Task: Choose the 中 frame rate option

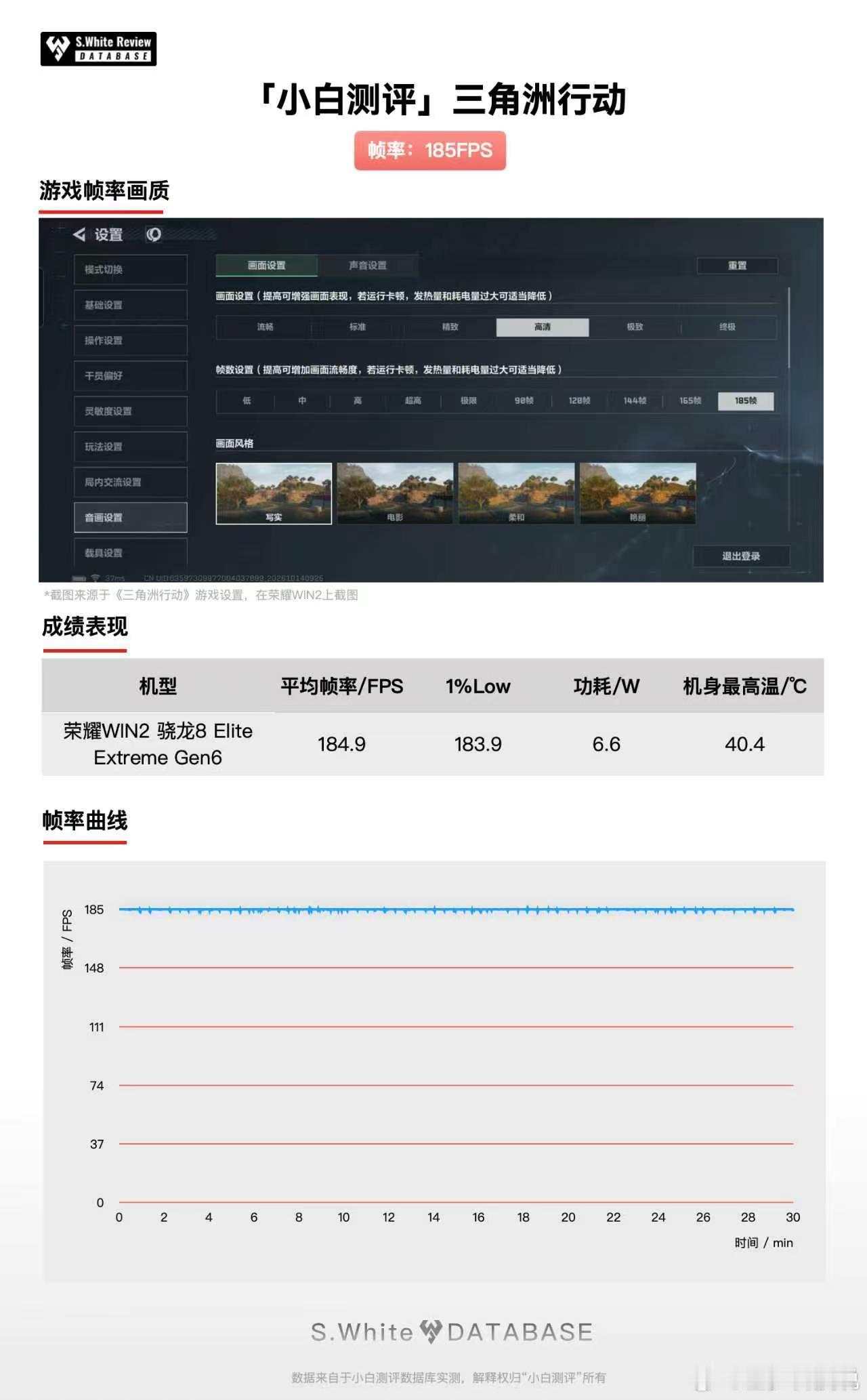Action: (302, 401)
